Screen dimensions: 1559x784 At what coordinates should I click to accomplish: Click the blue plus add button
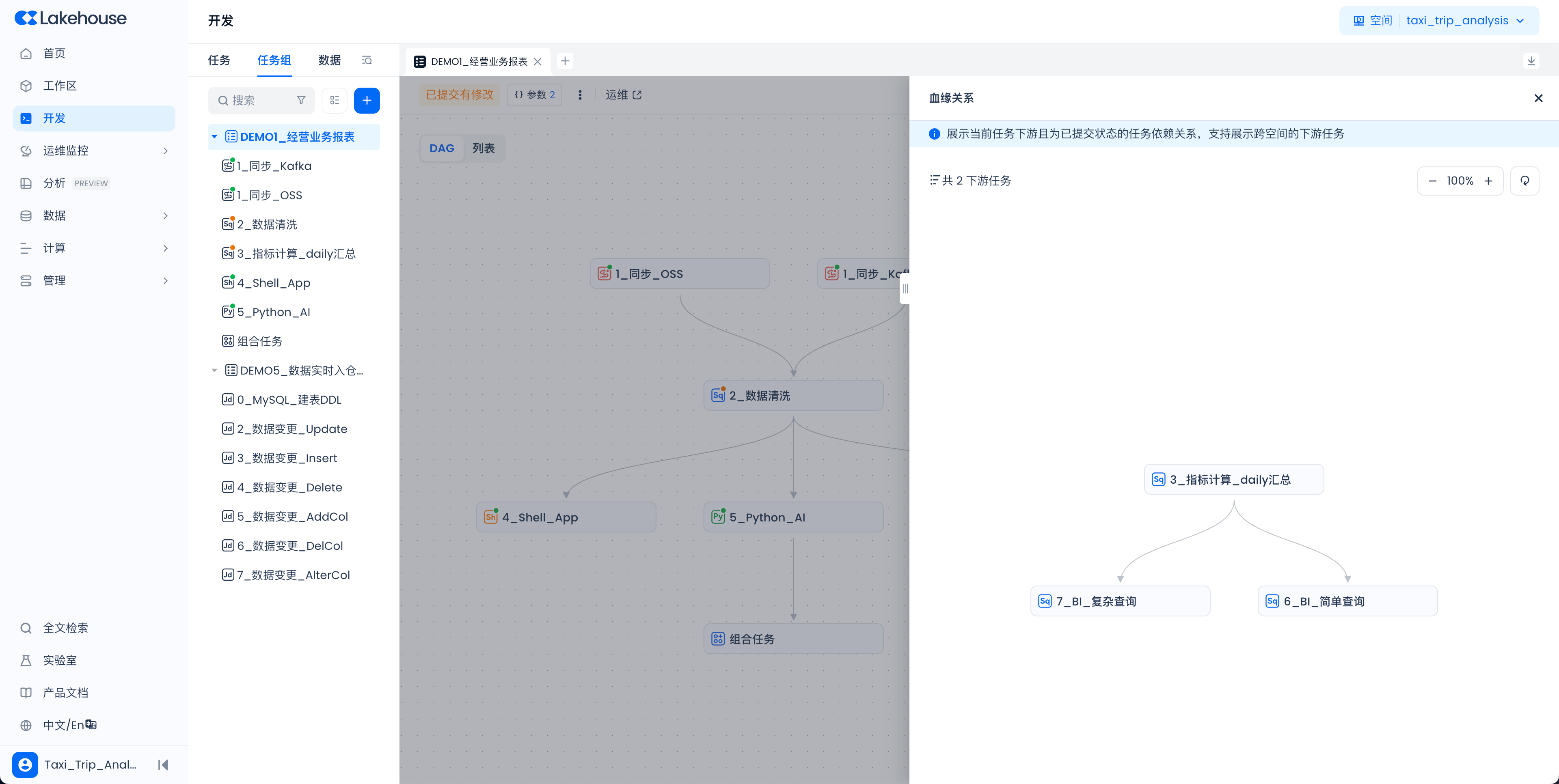[x=367, y=100]
